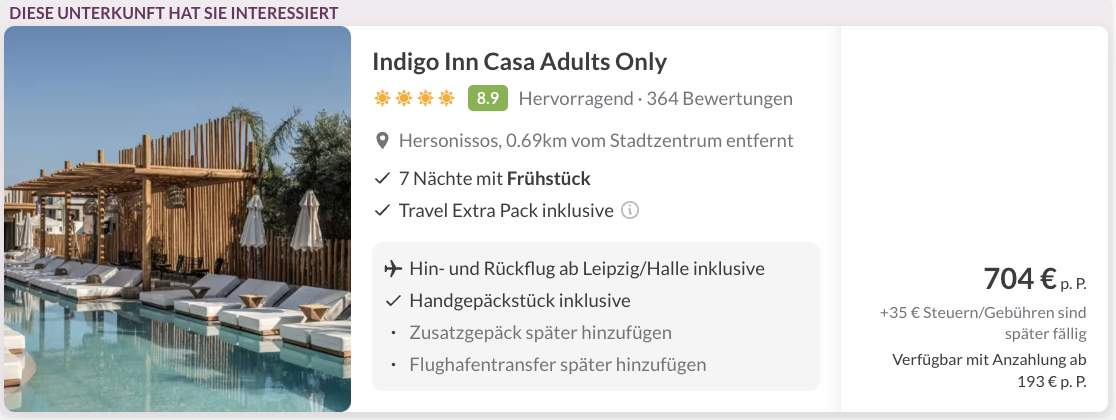Click the Travel Extra Pack info icon
This screenshot has height=420, width=1116.
pos(629,211)
